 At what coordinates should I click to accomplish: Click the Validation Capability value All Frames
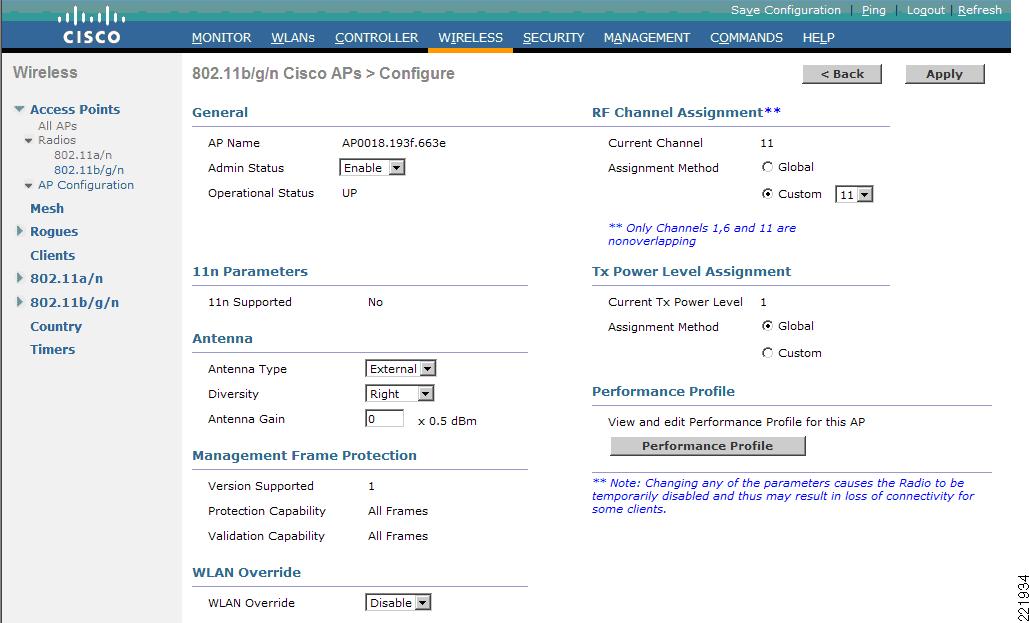pyautogui.click(x=398, y=536)
